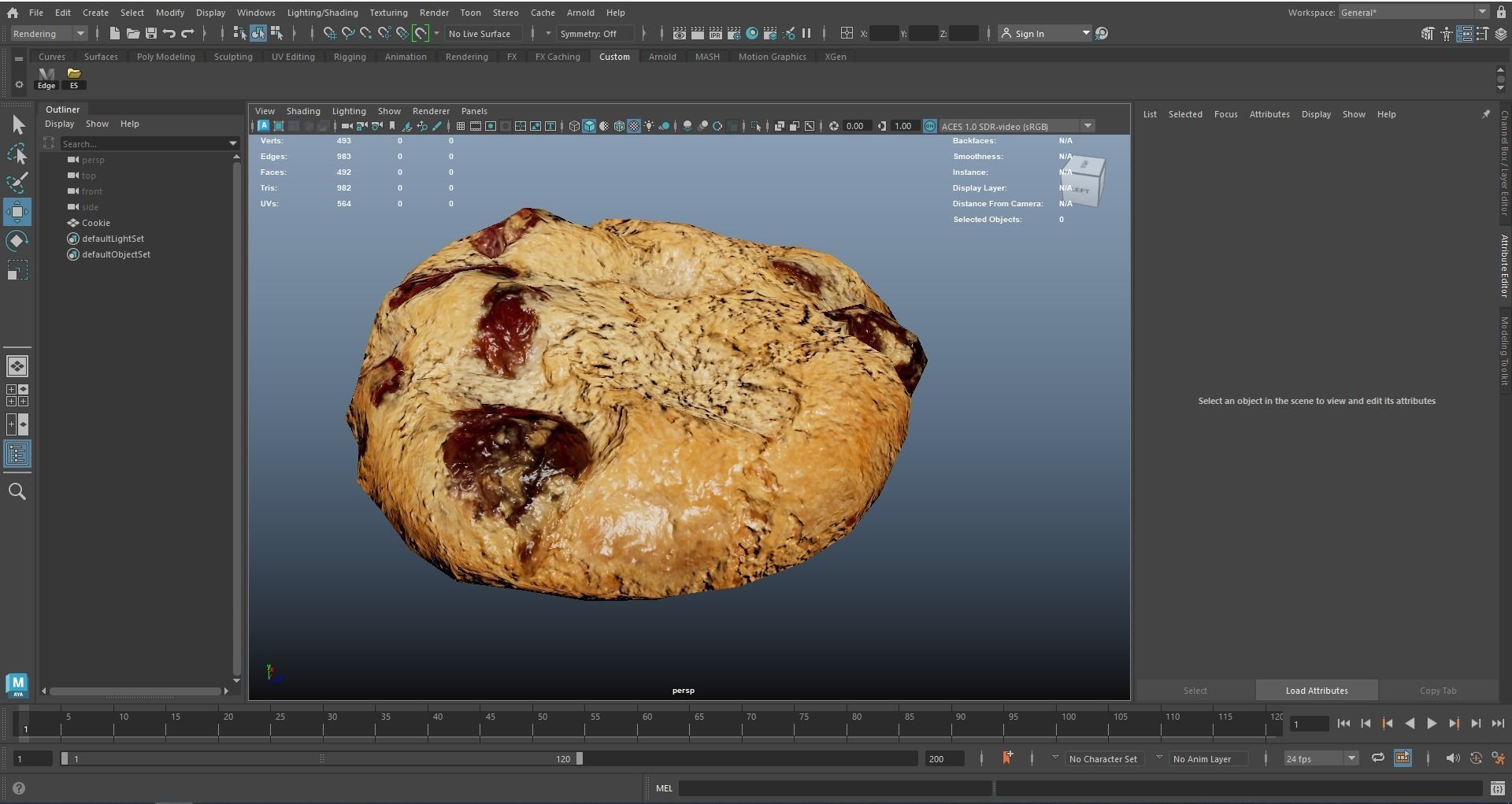This screenshot has height=804, width=1512.
Task: Open Outliner search filter dropdown arrow
Action: (233, 144)
